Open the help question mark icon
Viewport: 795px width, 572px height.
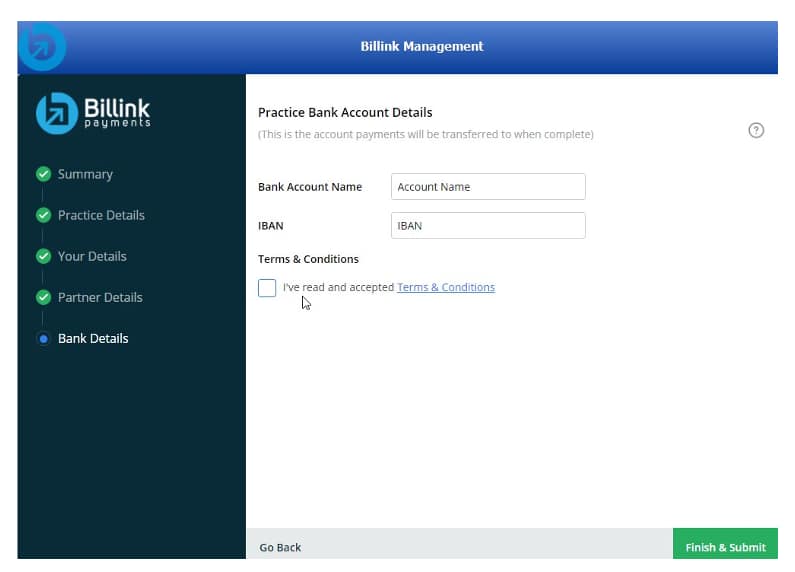tap(756, 131)
